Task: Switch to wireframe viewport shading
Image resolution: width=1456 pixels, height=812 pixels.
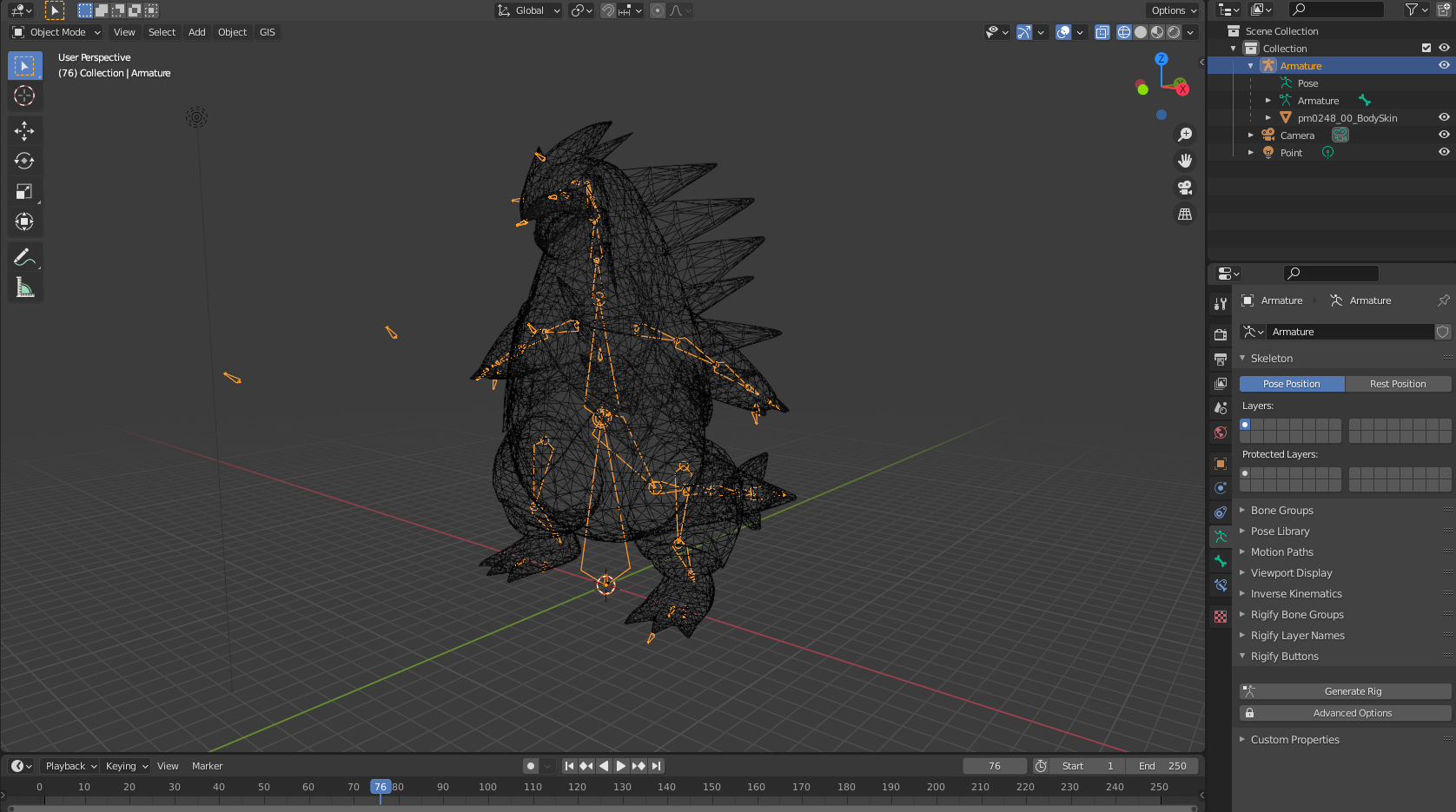Action: coord(1124,32)
